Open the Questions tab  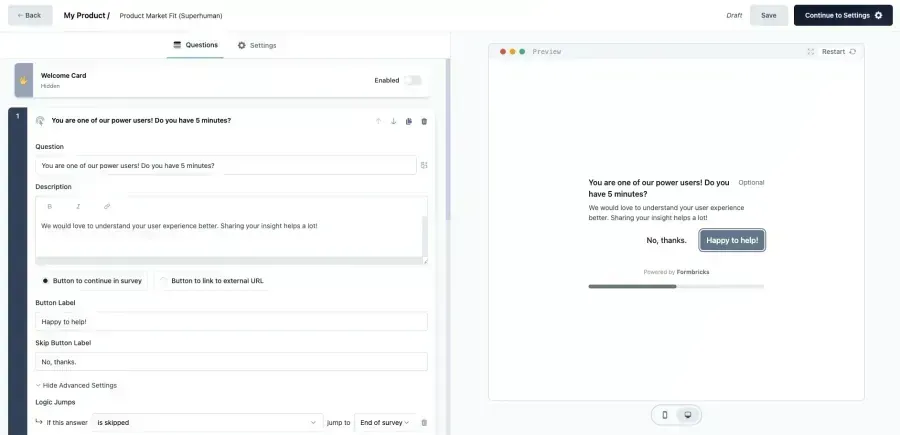point(196,45)
